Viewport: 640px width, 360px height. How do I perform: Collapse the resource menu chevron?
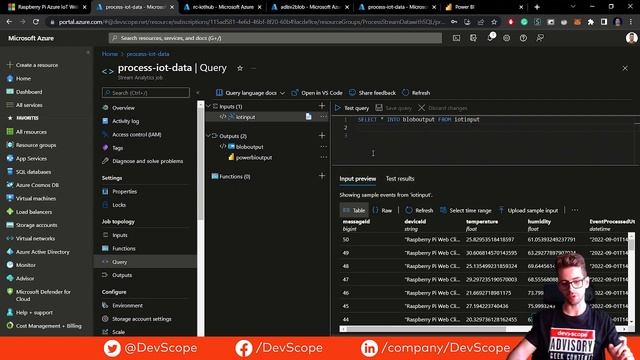click(x=198, y=93)
